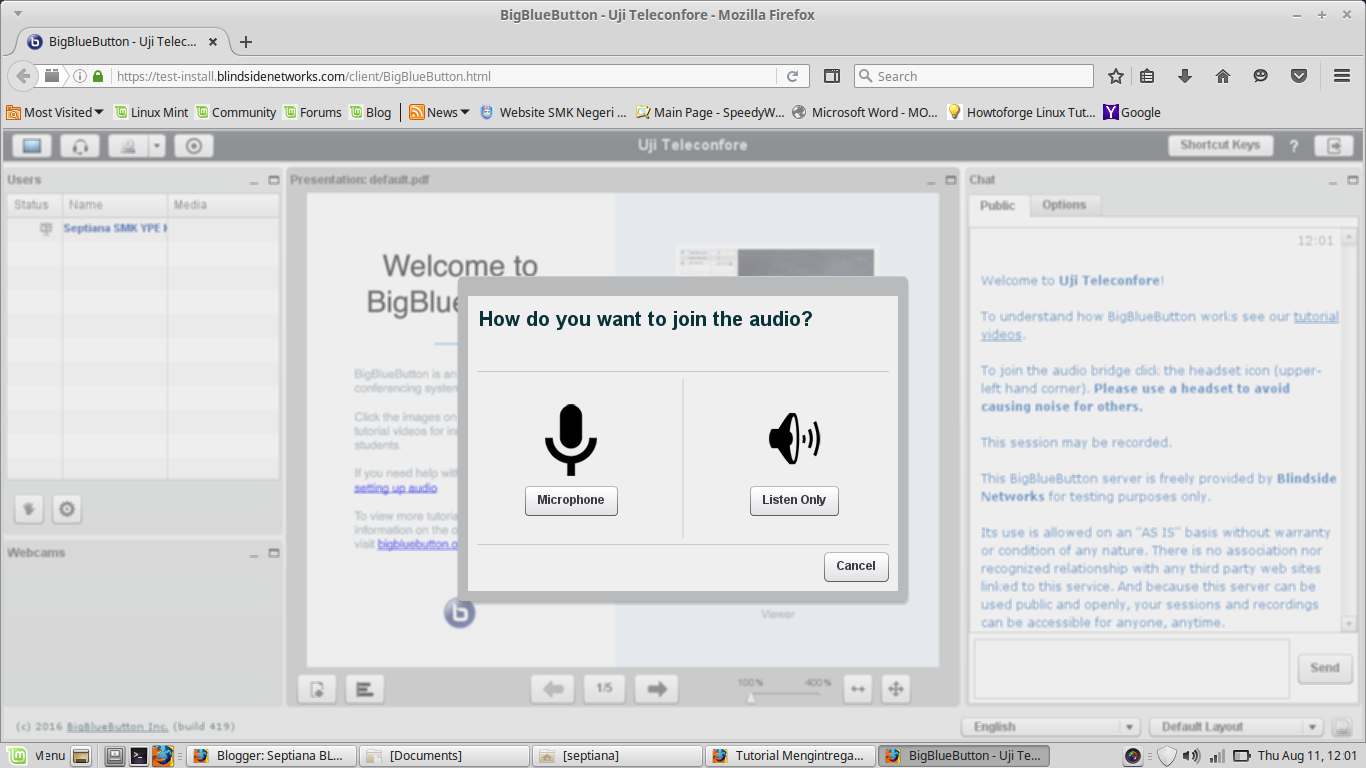Image resolution: width=1366 pixels, height=768 pixels.
Task: Click the speaker icon above Listen Only
Action: click(x=794, y=439)
